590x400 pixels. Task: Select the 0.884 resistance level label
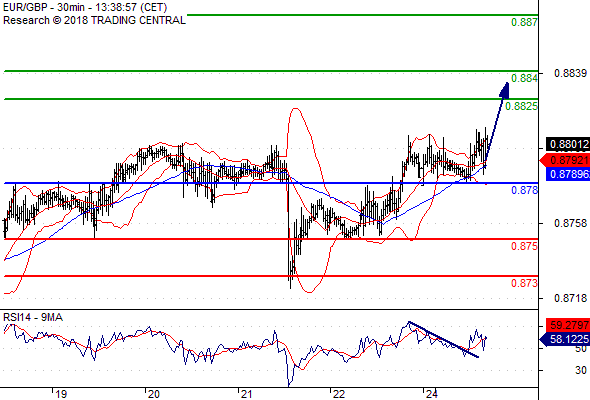pos(524,78)
